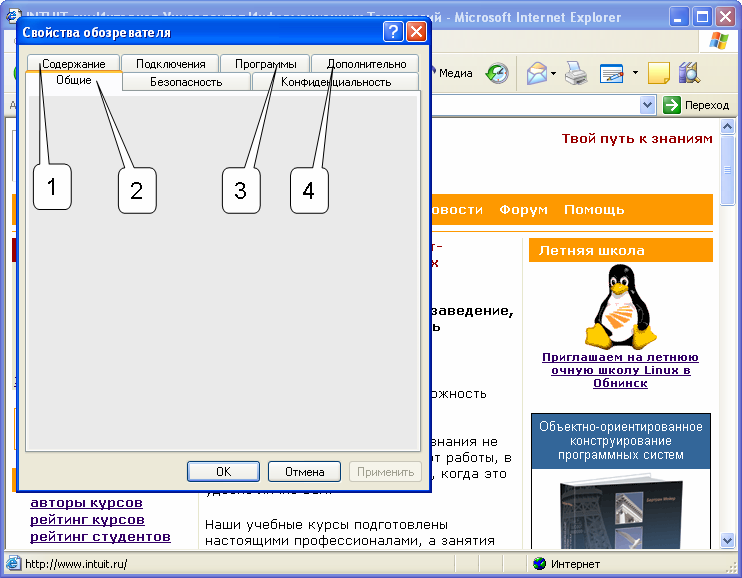Open the address bar dropdown arrow
The height and width of the screenshot is (578, 742).
pyautogui.click(x=647, y=105)
